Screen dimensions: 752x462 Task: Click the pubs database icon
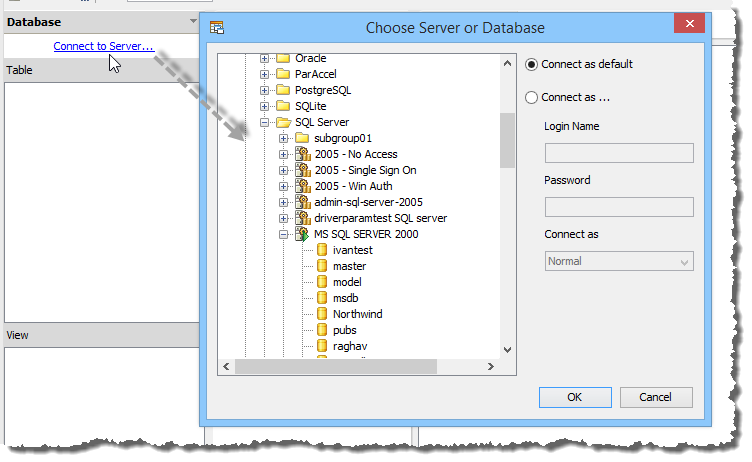tap(322, 330)
